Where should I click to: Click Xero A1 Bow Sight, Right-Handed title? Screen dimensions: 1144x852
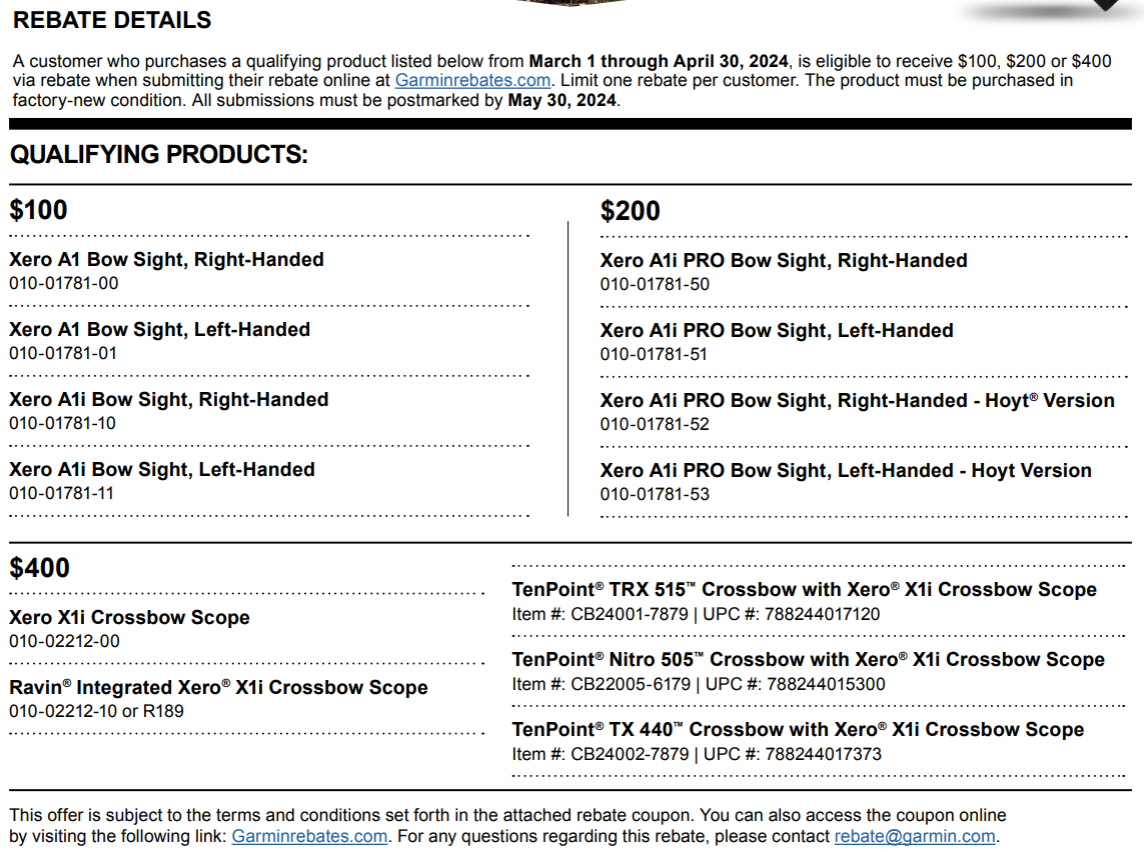[166, 260]
